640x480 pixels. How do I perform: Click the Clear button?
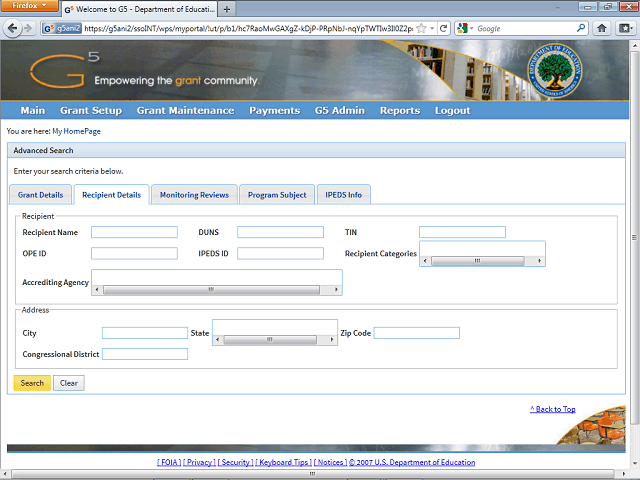[69, 383]
